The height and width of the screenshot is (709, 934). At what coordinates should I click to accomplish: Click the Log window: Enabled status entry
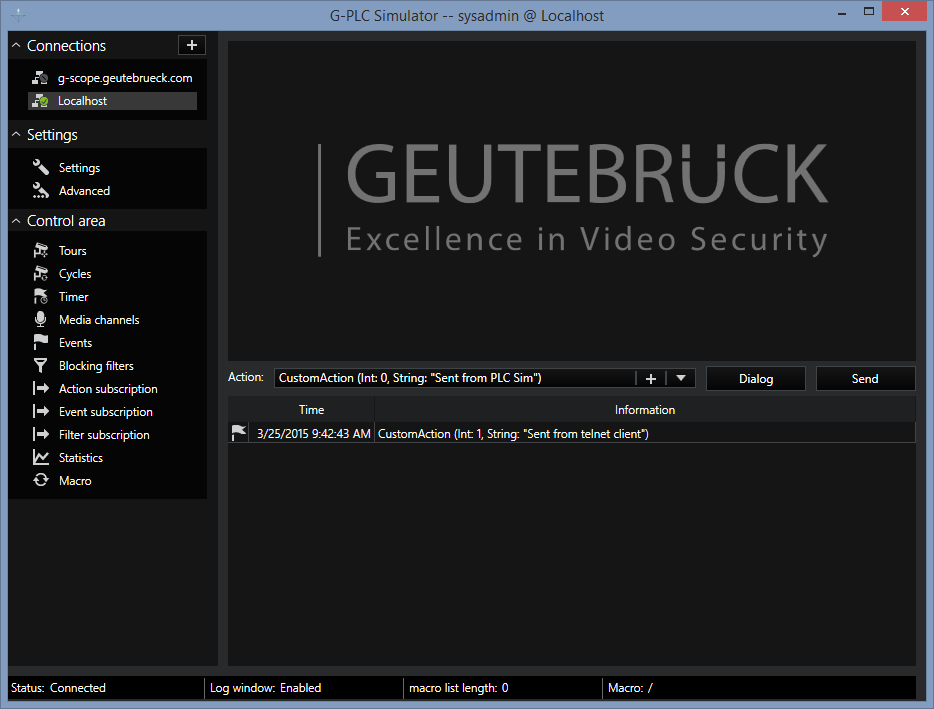tap(265, 688)
